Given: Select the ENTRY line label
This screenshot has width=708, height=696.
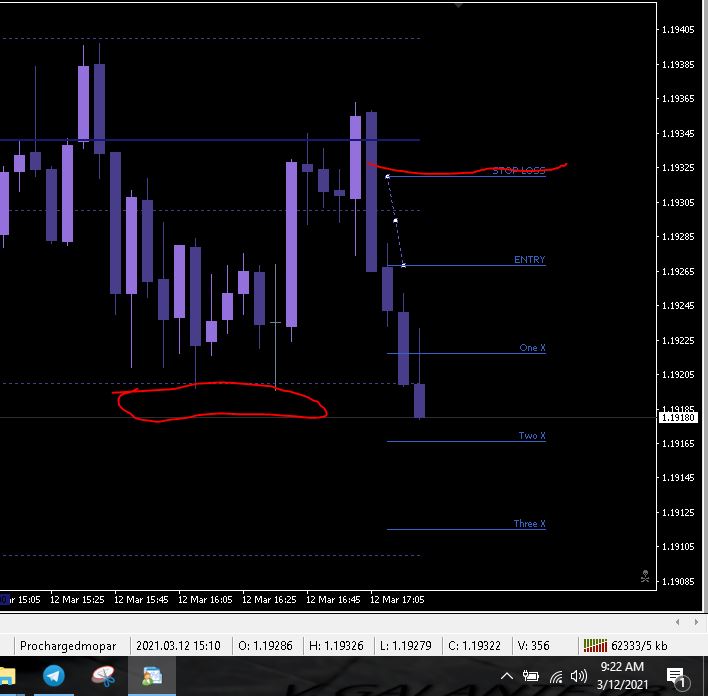Looking at the screenshot, I should click(x=529, y=259).
